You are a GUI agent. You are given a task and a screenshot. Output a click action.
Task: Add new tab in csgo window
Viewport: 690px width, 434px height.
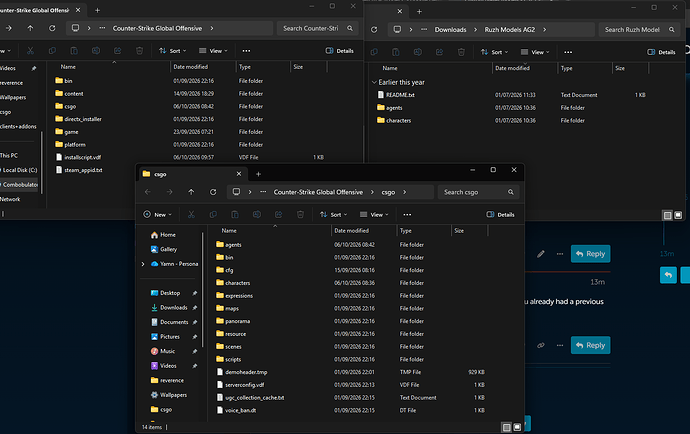(x=258, y=174)
